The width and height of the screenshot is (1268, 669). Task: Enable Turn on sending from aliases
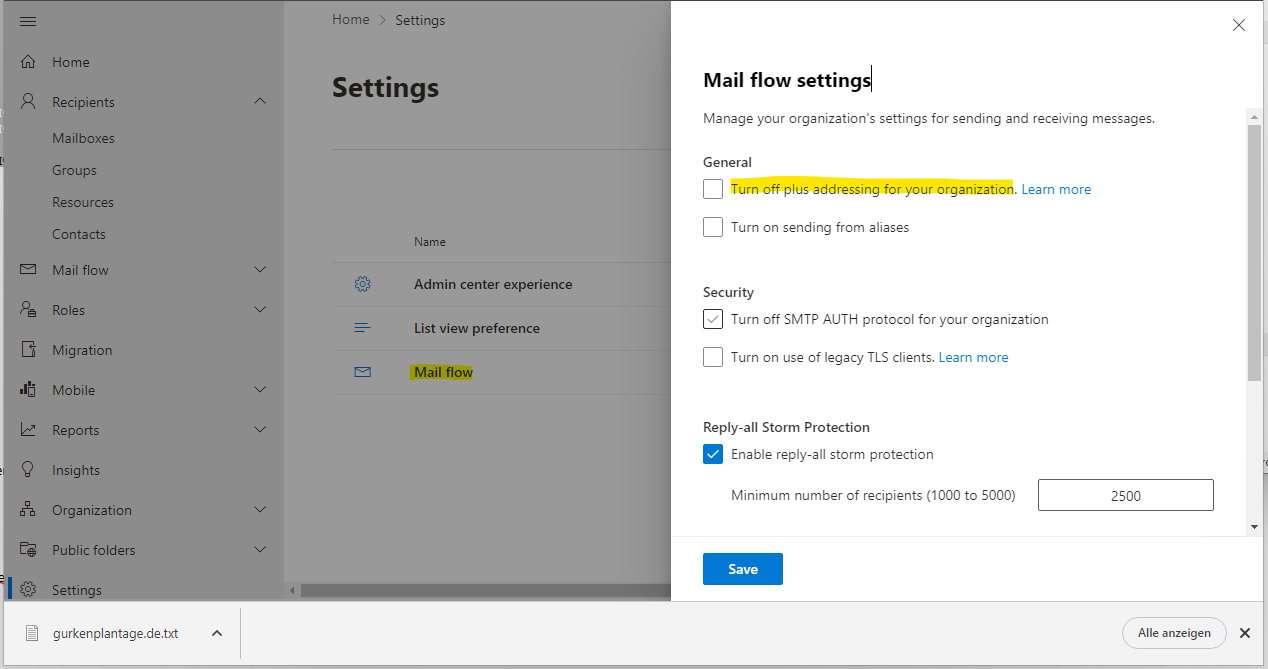(x=713, y=227)
